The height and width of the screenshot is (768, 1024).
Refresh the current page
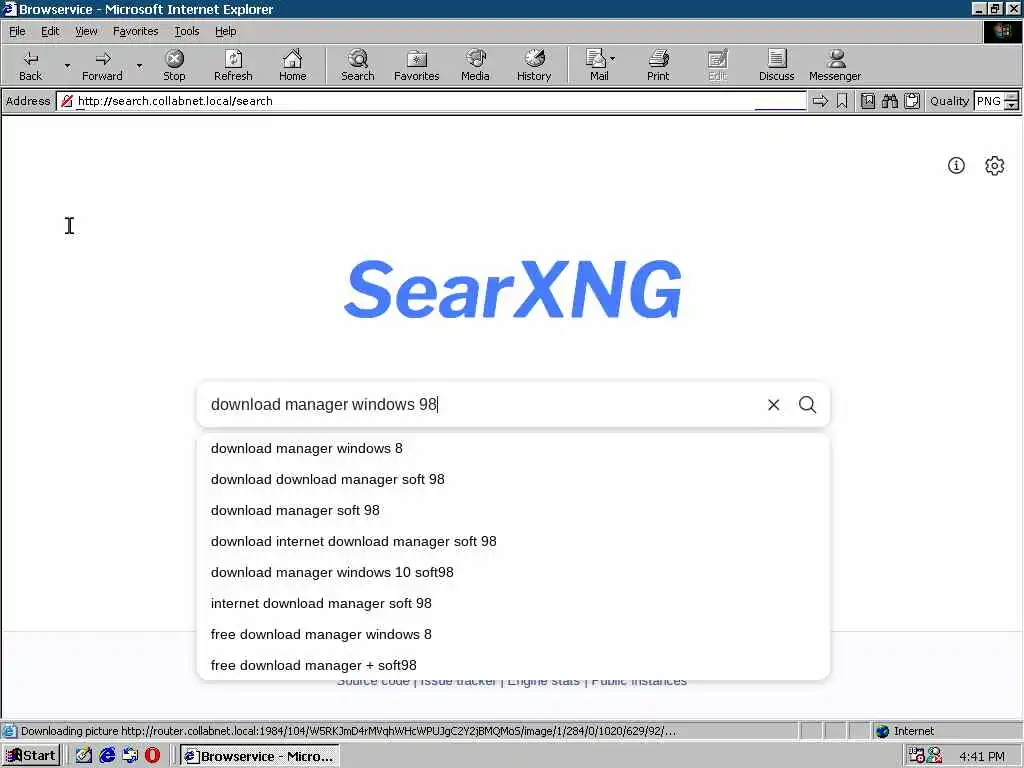pyautogui.click(x=233, y=65)
